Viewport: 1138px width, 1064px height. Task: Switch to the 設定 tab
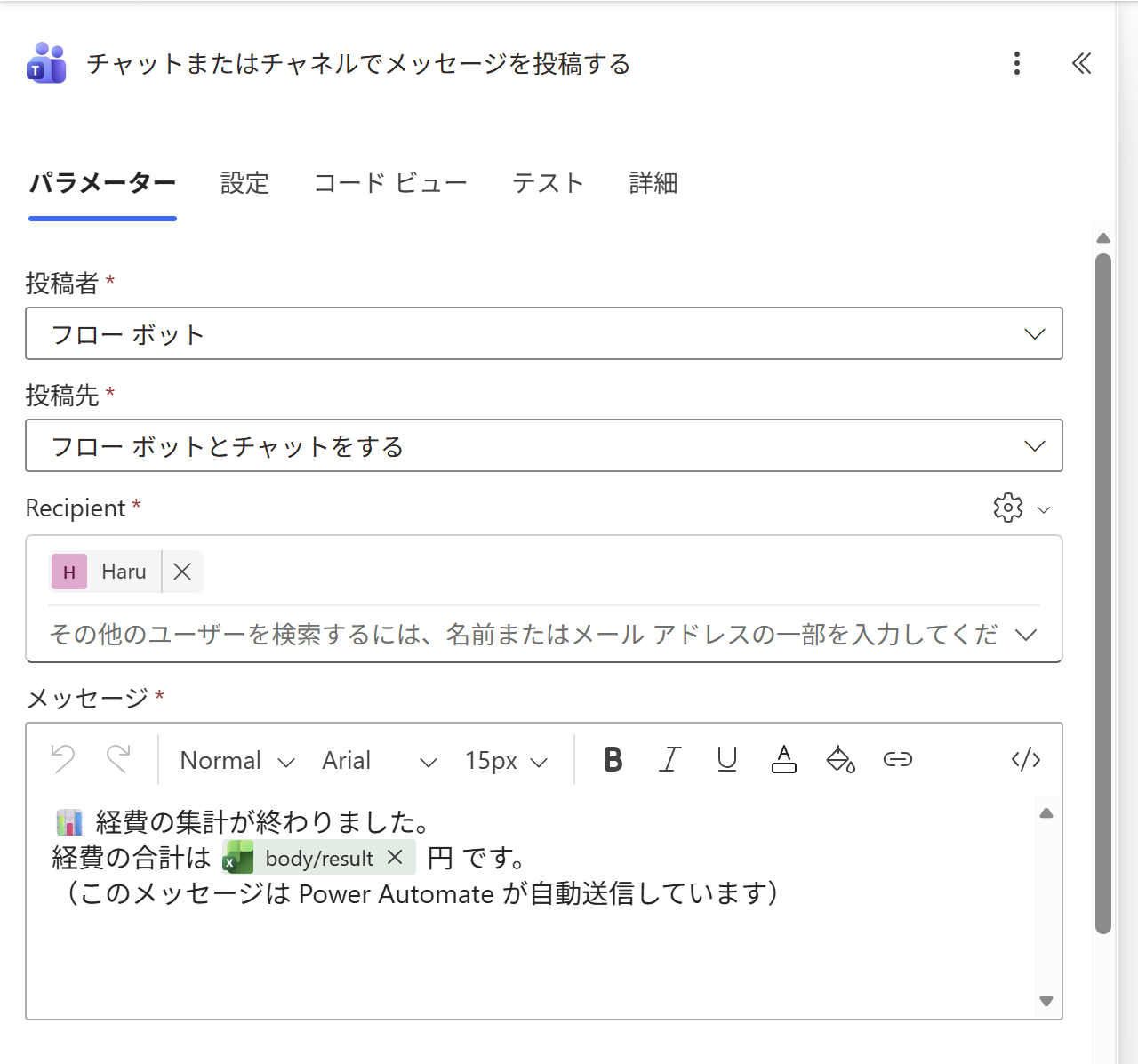[x=244, y=184]
